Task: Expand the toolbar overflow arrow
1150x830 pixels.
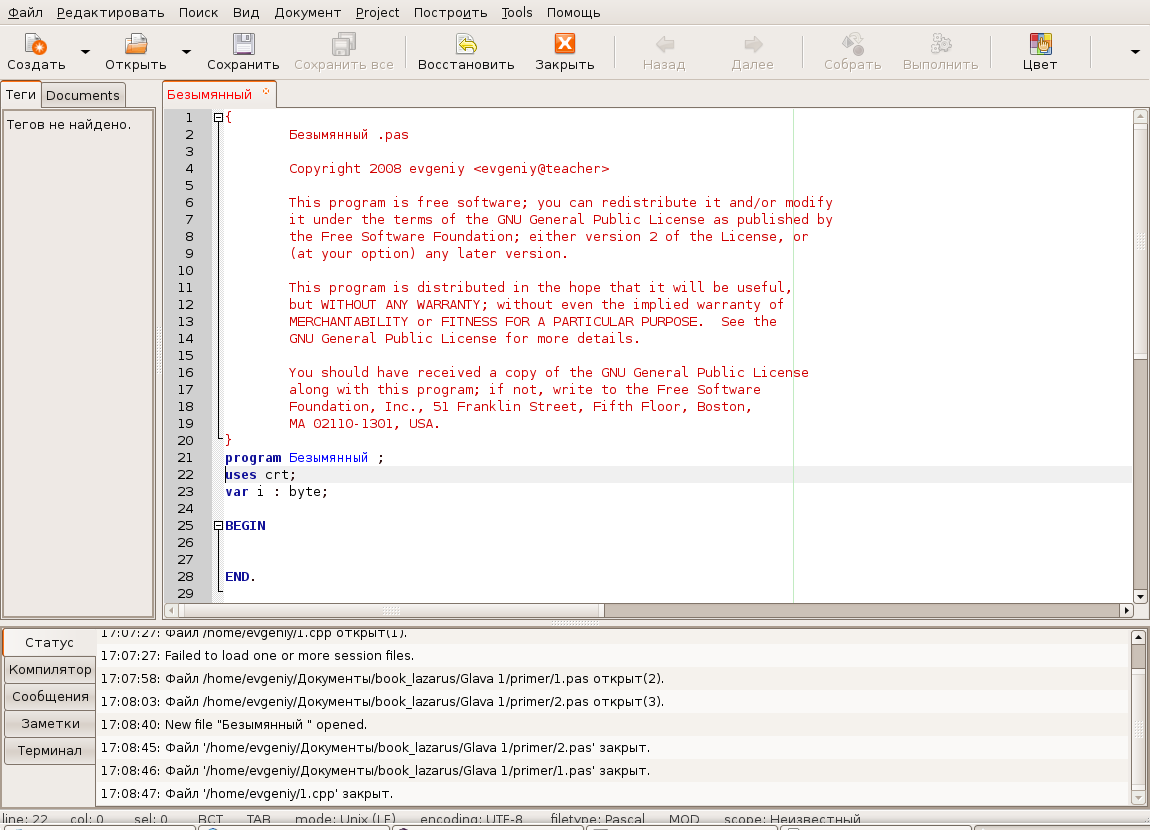Action: click(1135, 52)
